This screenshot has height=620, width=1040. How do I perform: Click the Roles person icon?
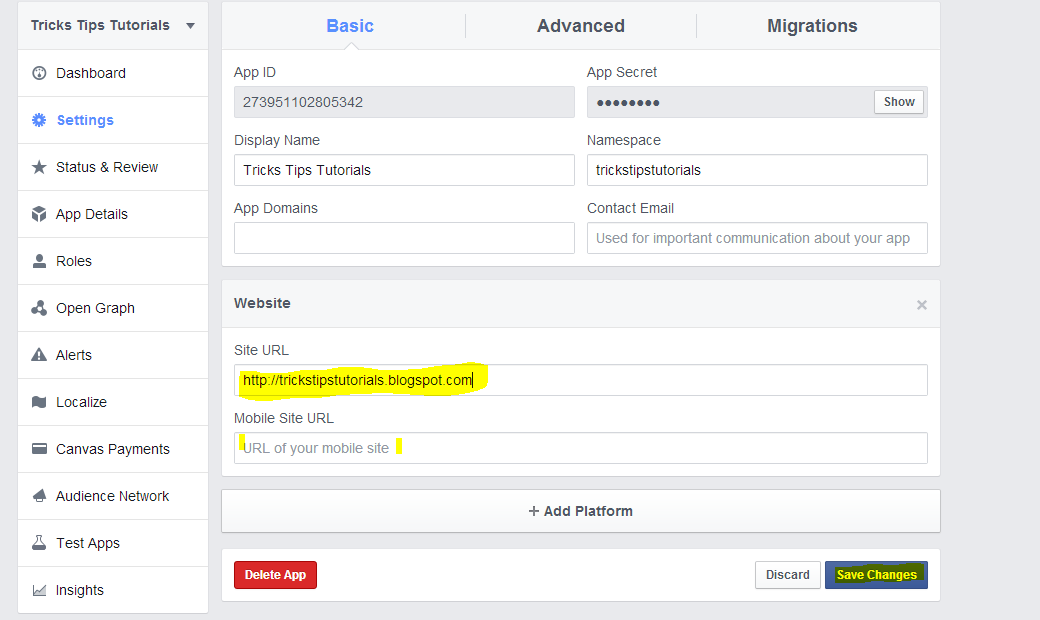coord(39,261)
